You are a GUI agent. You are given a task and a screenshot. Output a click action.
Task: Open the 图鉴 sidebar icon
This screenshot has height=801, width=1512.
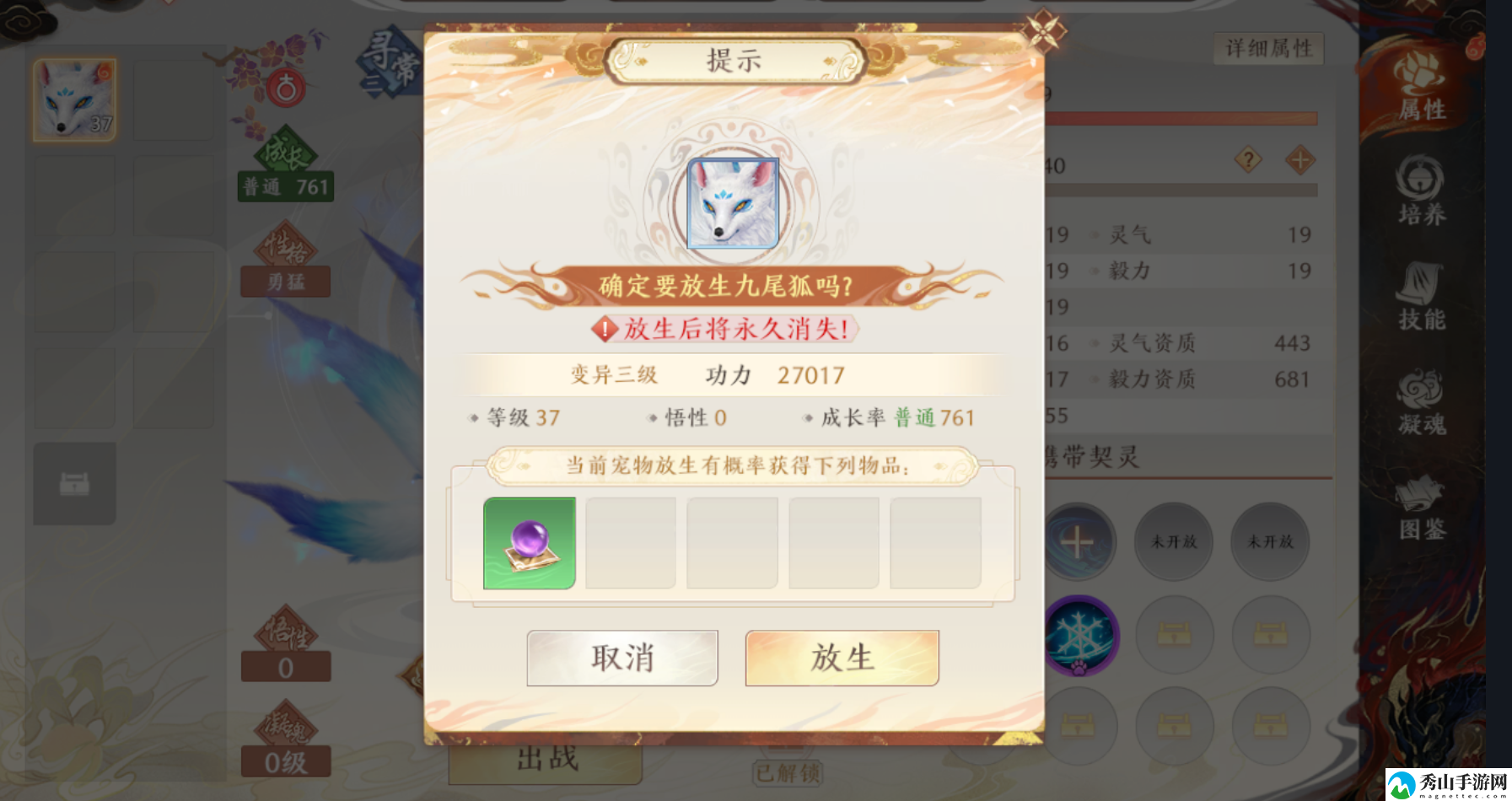click(x=1422, y=507)
